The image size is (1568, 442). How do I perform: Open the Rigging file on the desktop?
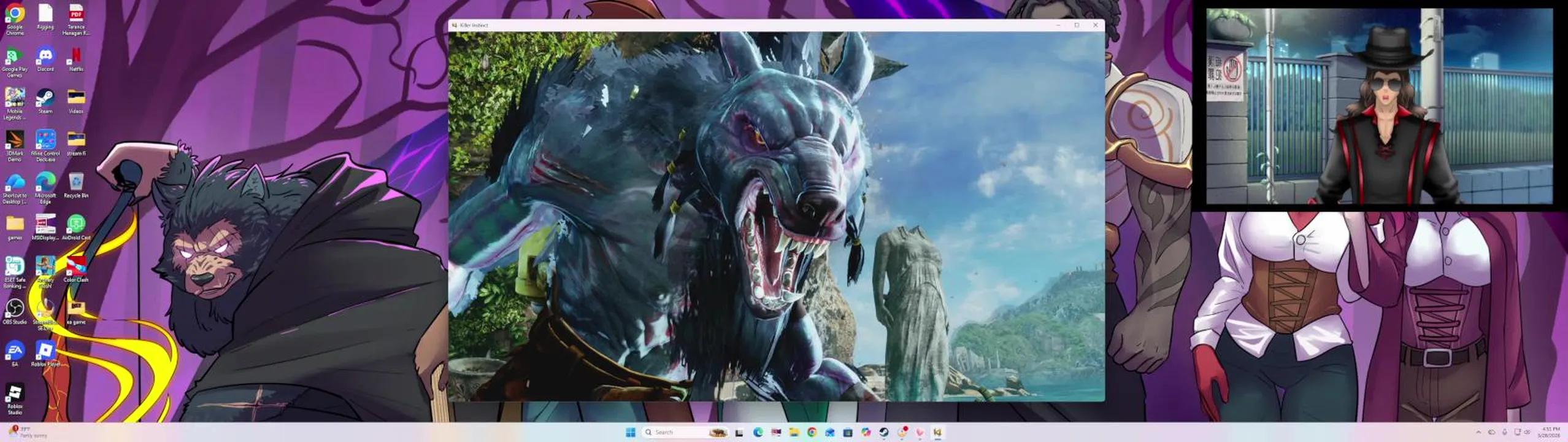click(45, 17)
